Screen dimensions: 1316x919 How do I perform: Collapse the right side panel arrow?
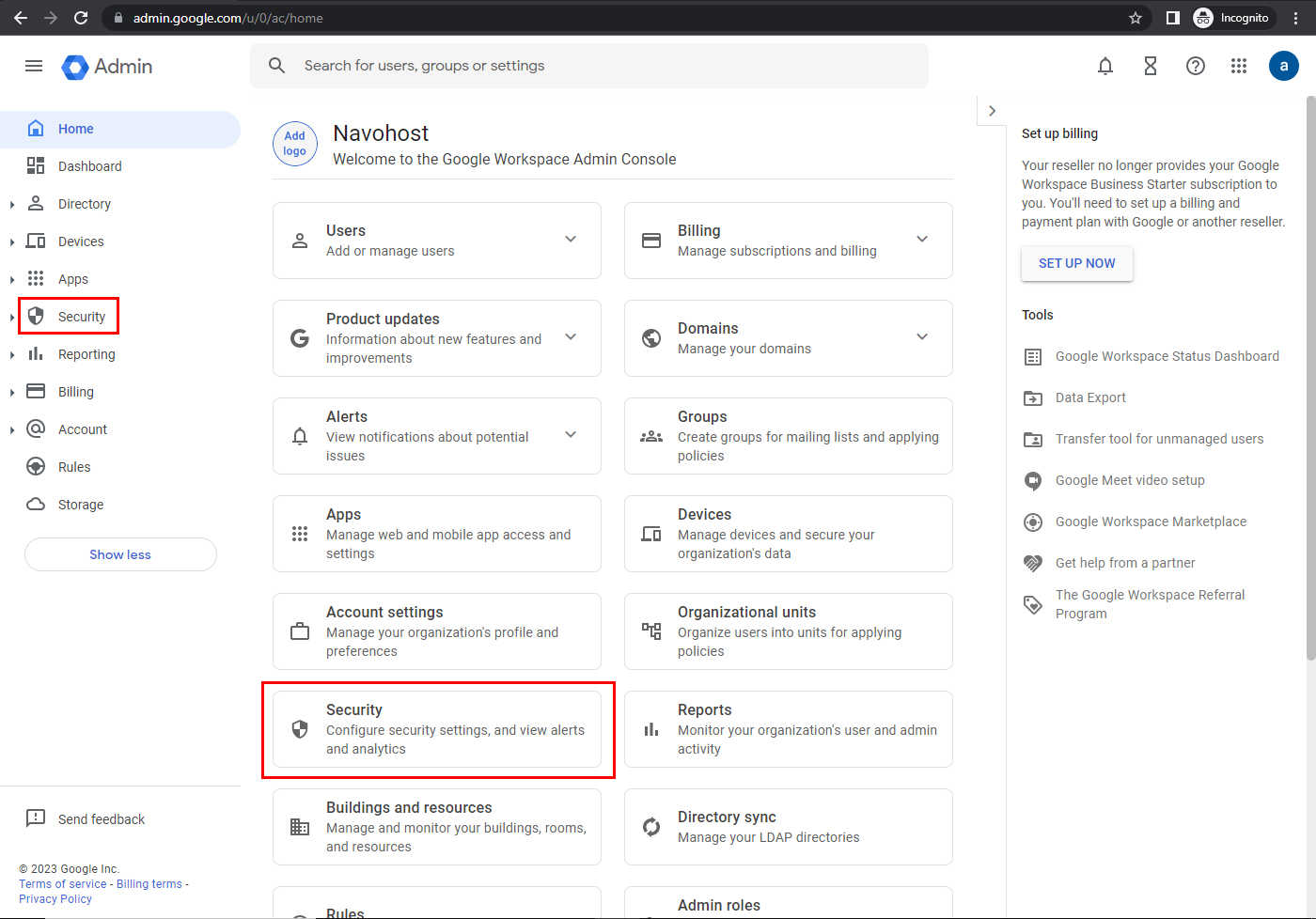pyautogui.click(x=992, y=111)
